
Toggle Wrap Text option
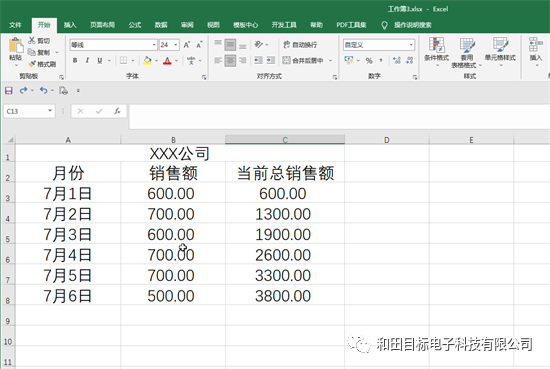tap(300, 45)
